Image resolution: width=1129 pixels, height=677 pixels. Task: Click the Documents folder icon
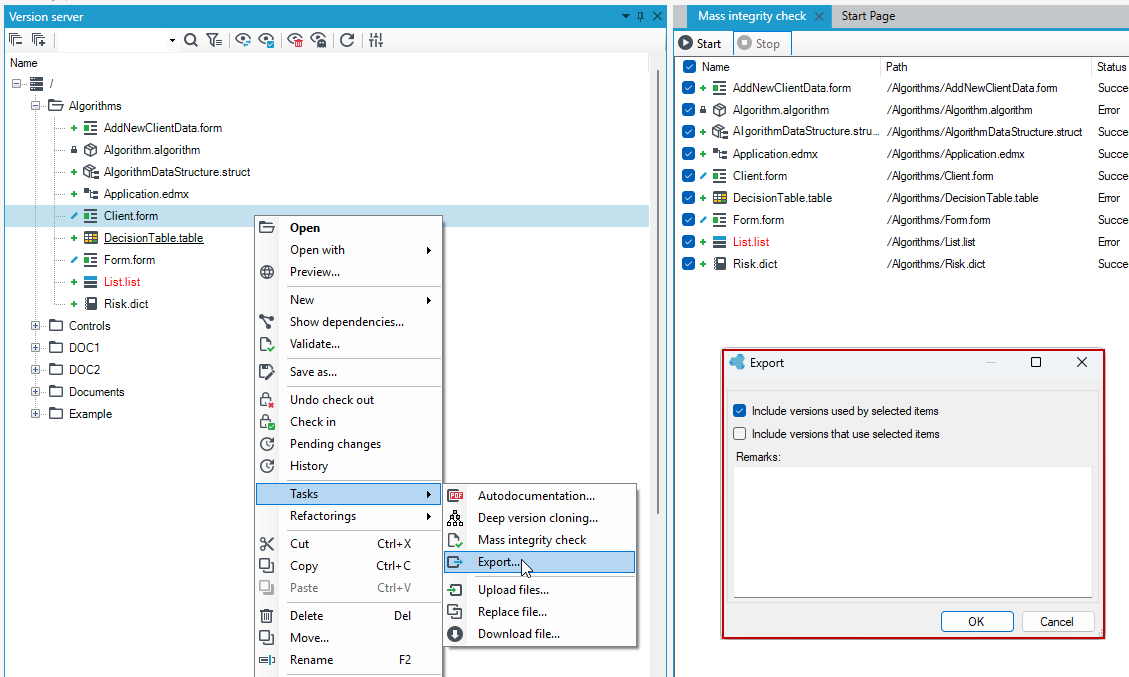click(56, 392)
